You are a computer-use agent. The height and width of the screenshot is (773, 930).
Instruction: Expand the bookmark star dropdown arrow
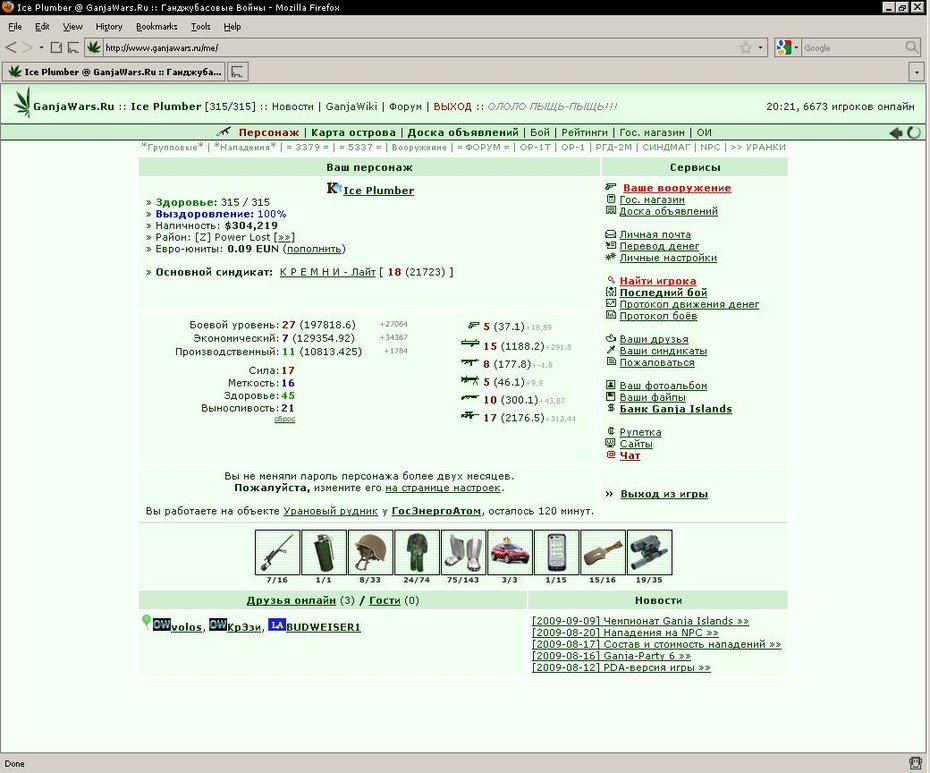760,48
